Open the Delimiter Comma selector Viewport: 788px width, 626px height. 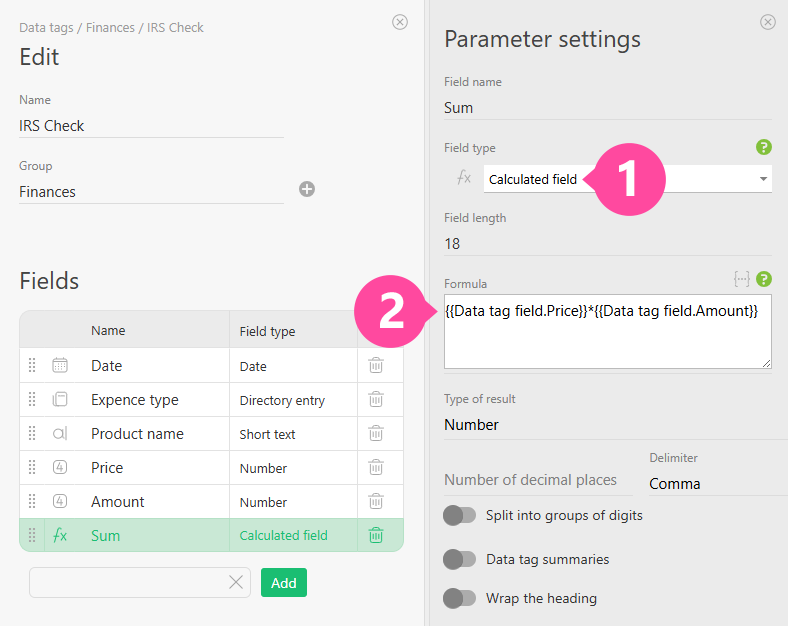tap(716, 483)
